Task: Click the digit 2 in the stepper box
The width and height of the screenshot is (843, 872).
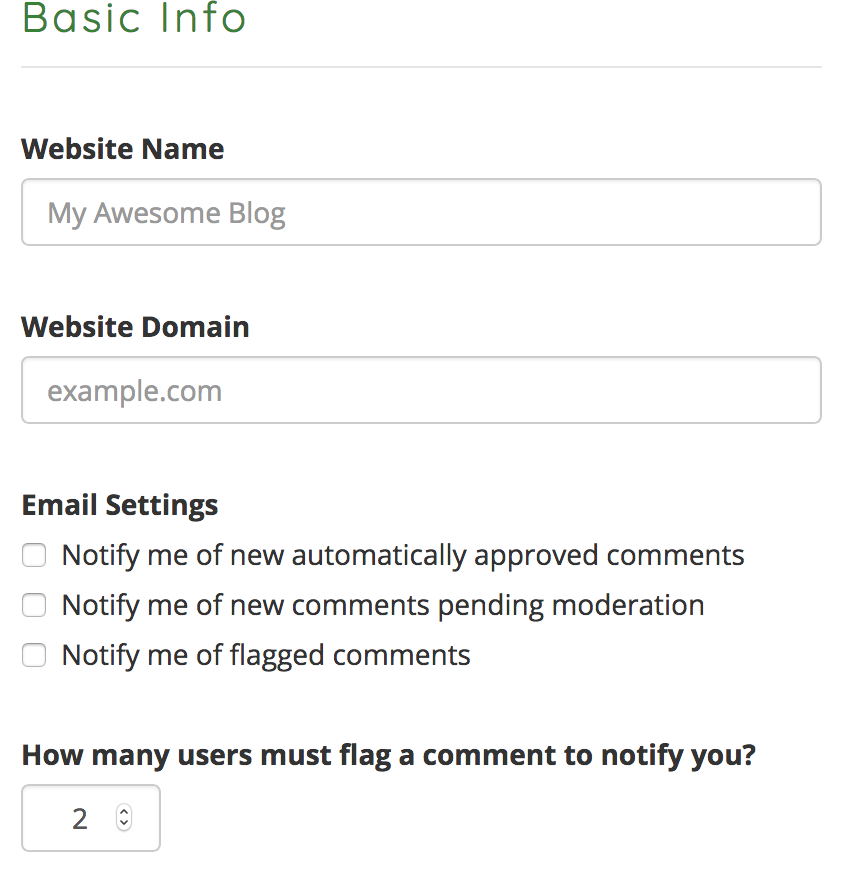Action: (x=80, y=819)
